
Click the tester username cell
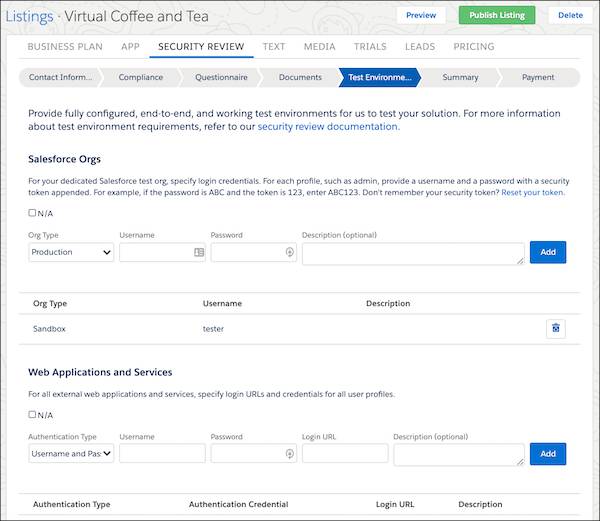(213, 329)
